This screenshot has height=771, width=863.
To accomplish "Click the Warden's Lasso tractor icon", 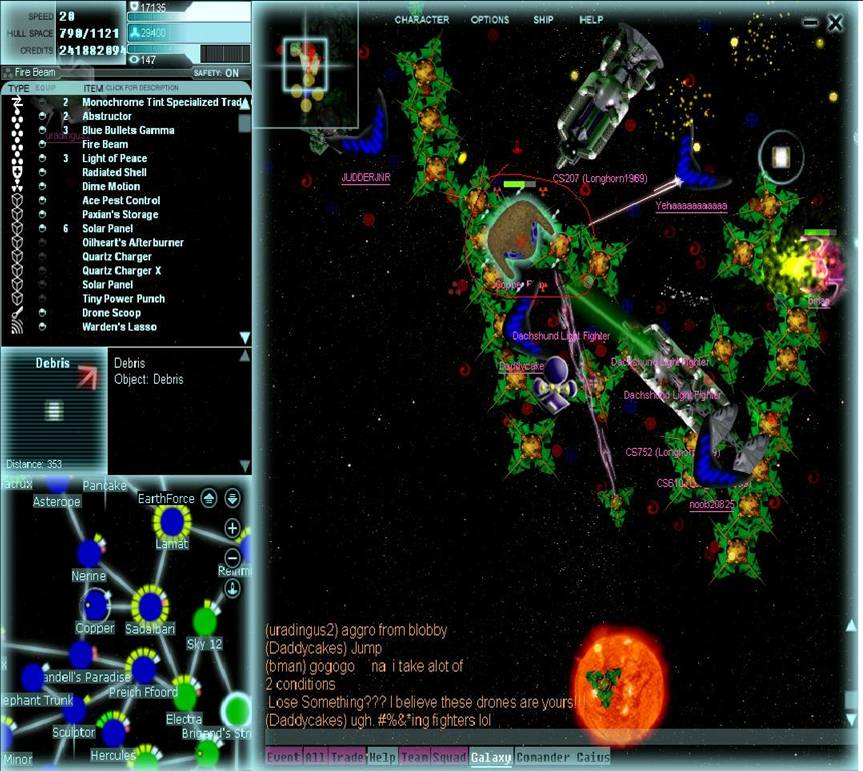I will click(15, 327).
